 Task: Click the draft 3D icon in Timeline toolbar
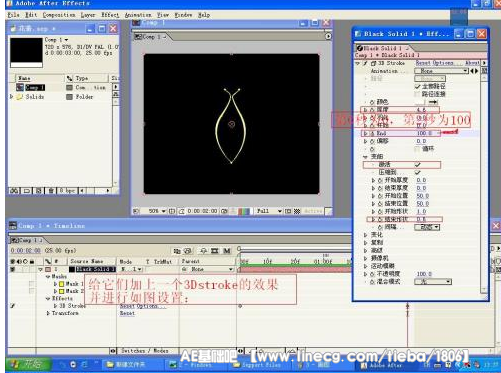tap(188, 250)
